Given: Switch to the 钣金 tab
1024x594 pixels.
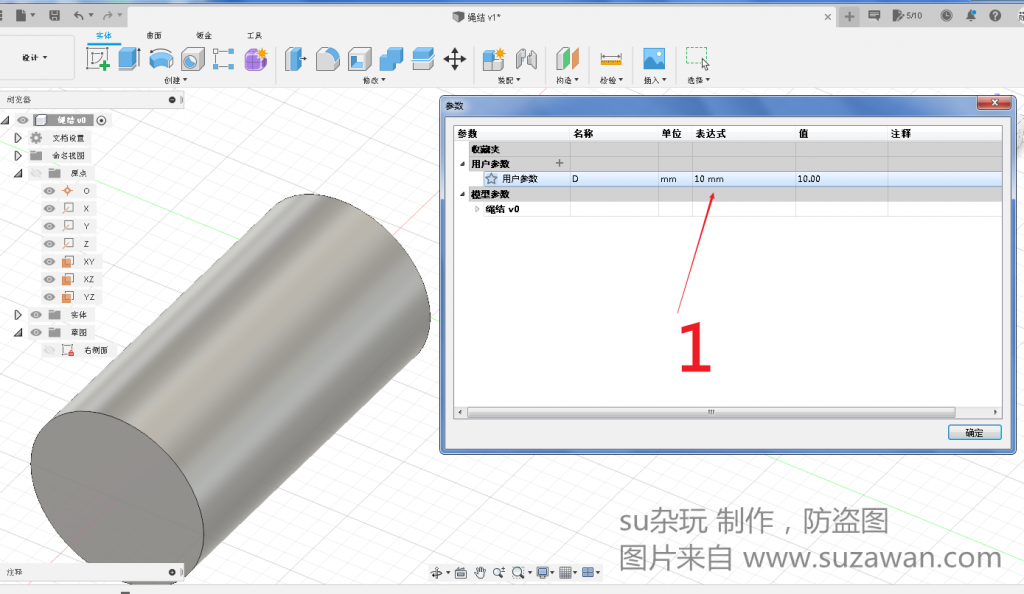Looking at the screenshot, I should [x=204, y=36].
